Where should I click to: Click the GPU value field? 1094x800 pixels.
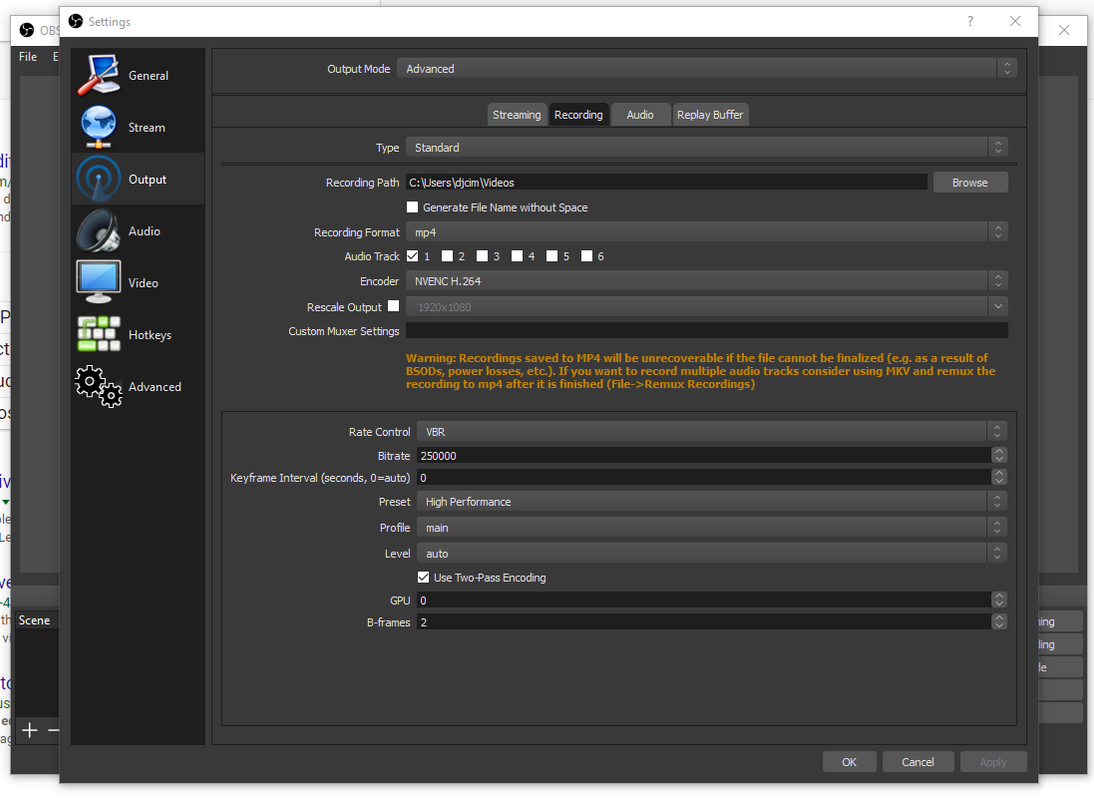pos(703,600)
